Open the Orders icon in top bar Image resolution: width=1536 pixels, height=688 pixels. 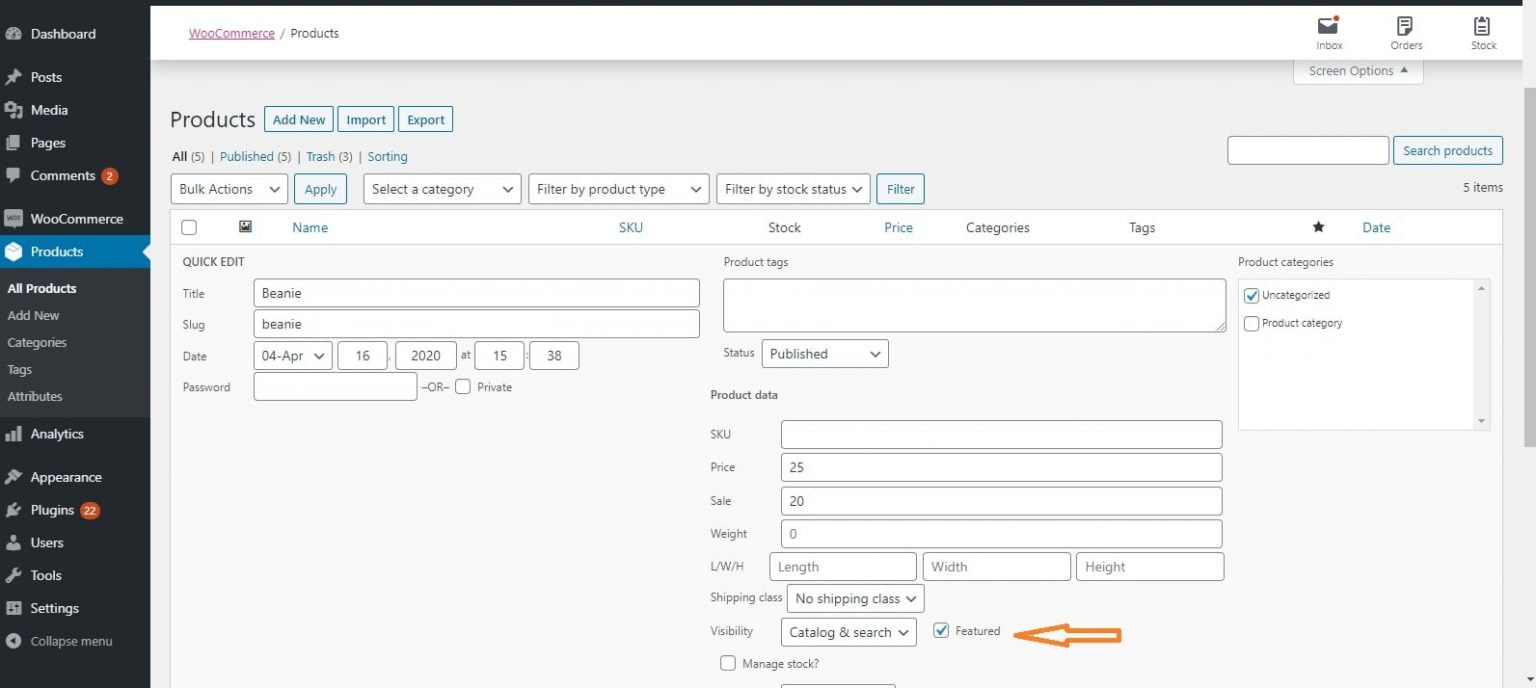pos(1405,27)
